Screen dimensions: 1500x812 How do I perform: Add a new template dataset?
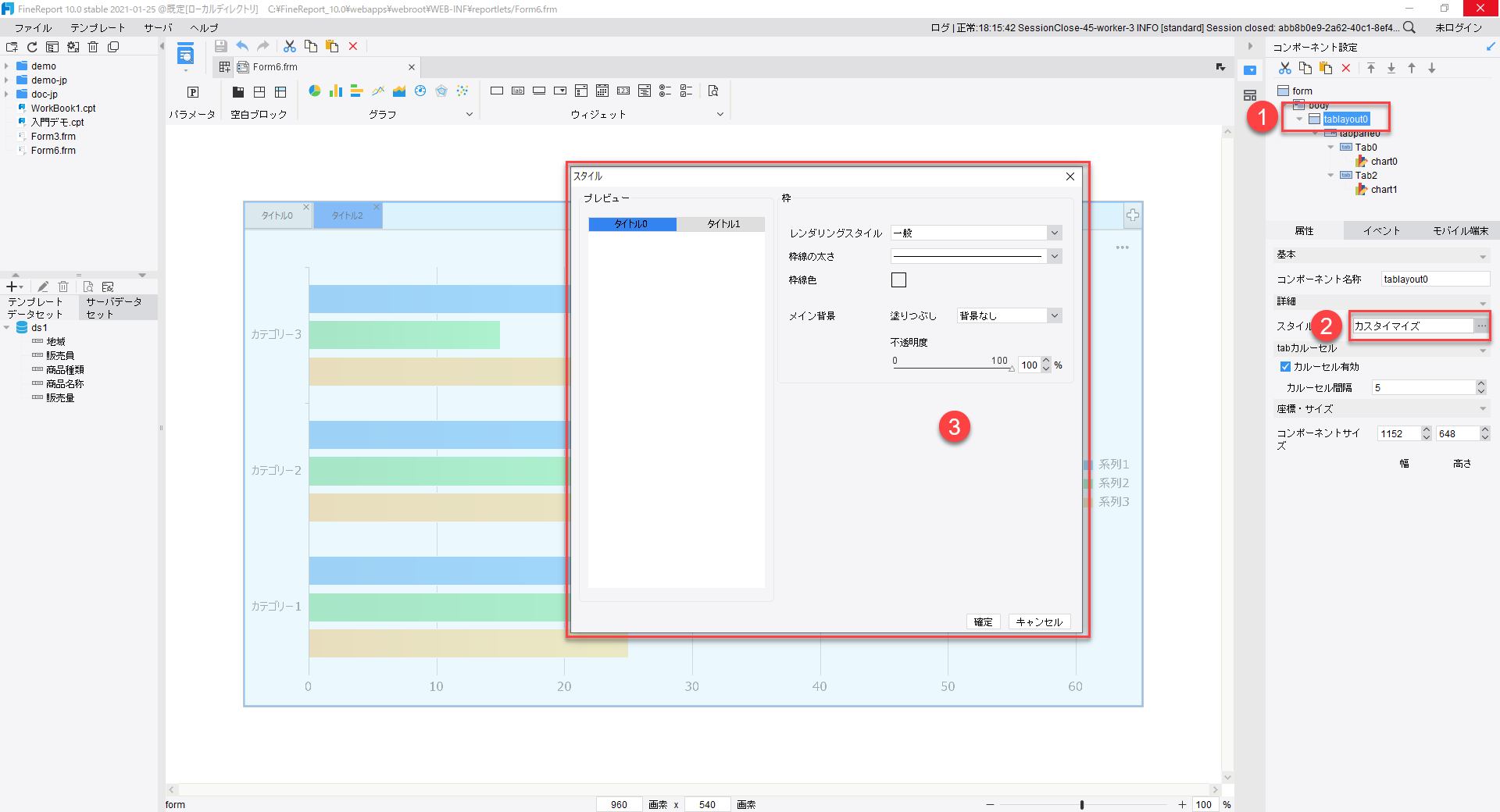click(13, 287)
